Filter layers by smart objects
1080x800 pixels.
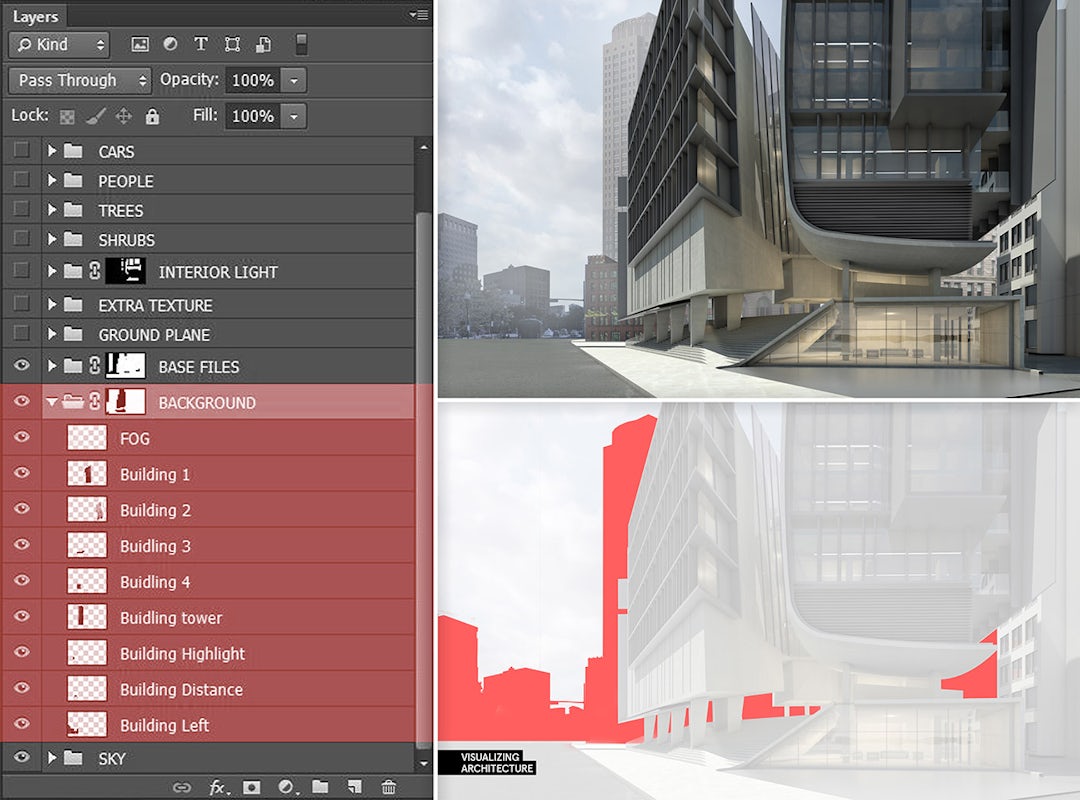(x=263, y=44)
